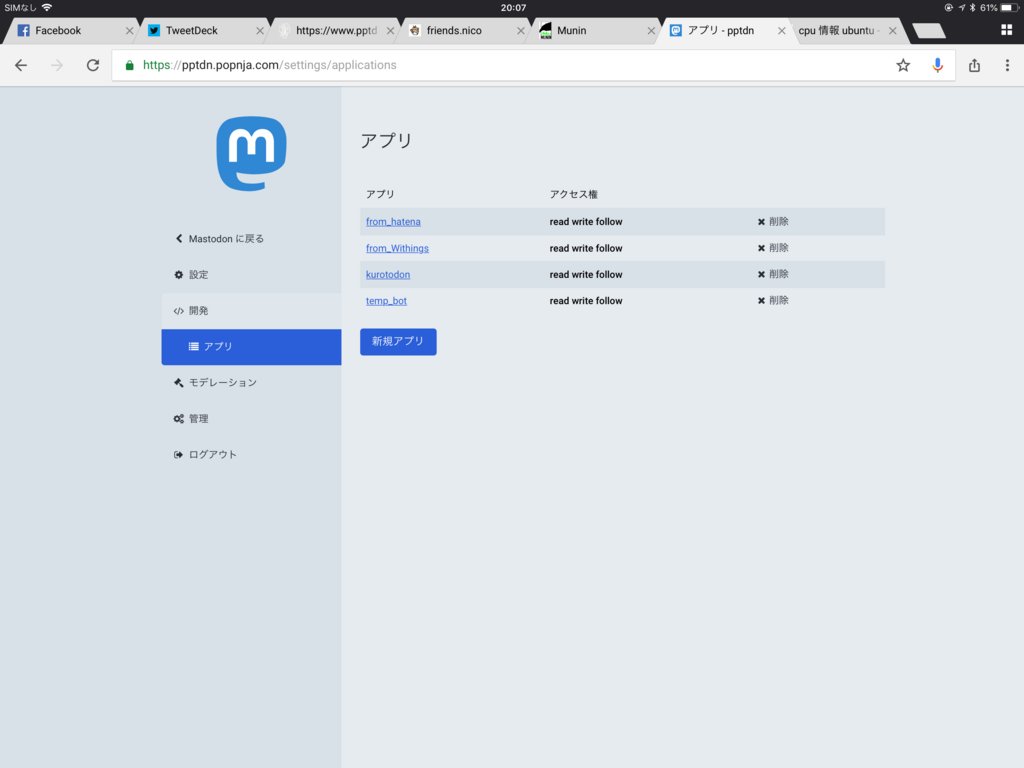This screenshot has height=768, width=1024.
Task: Go back with the browser back arrow
Action: [x=21, y=65]
